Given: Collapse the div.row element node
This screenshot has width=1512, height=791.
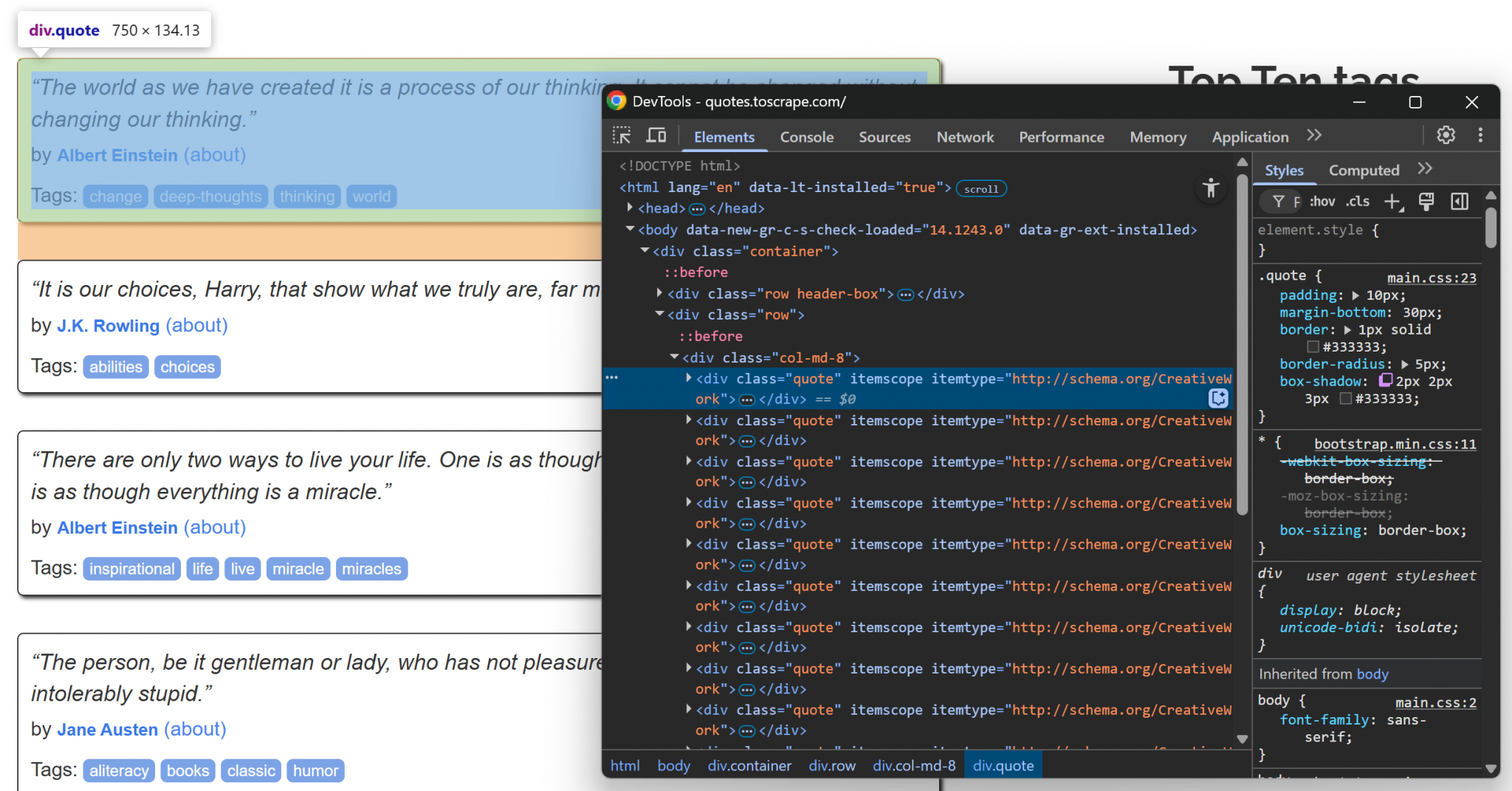Looking at the screenshot, I should 659,313.
